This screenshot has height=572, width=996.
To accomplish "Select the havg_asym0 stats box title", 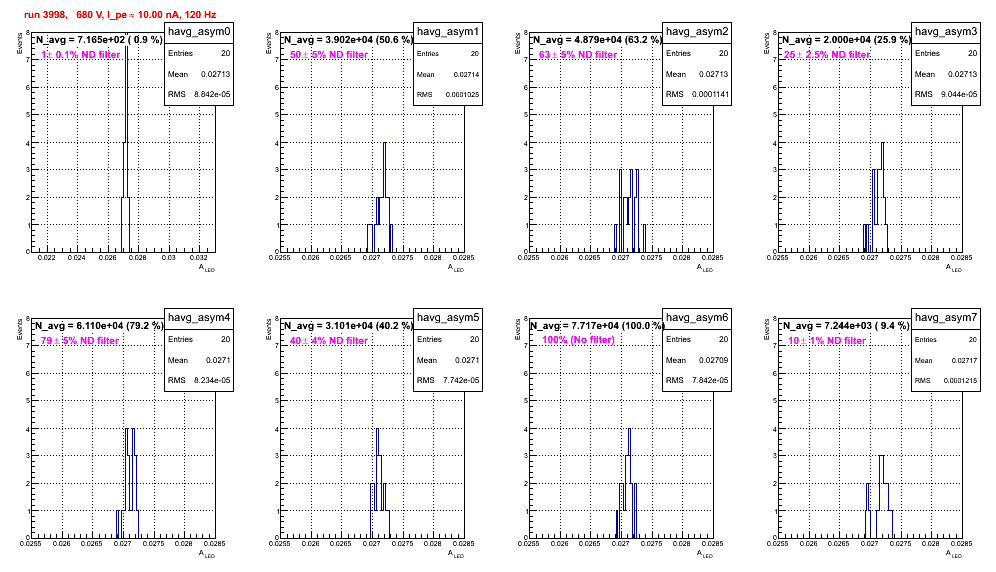I will 199,32.
